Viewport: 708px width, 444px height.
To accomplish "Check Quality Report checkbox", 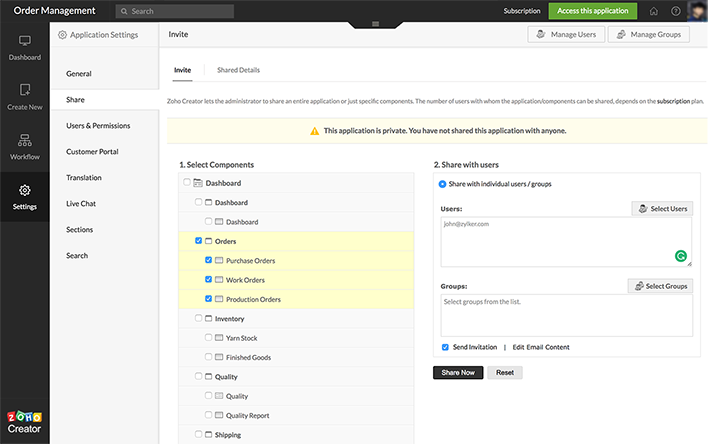I will click(x=208, y=414).
